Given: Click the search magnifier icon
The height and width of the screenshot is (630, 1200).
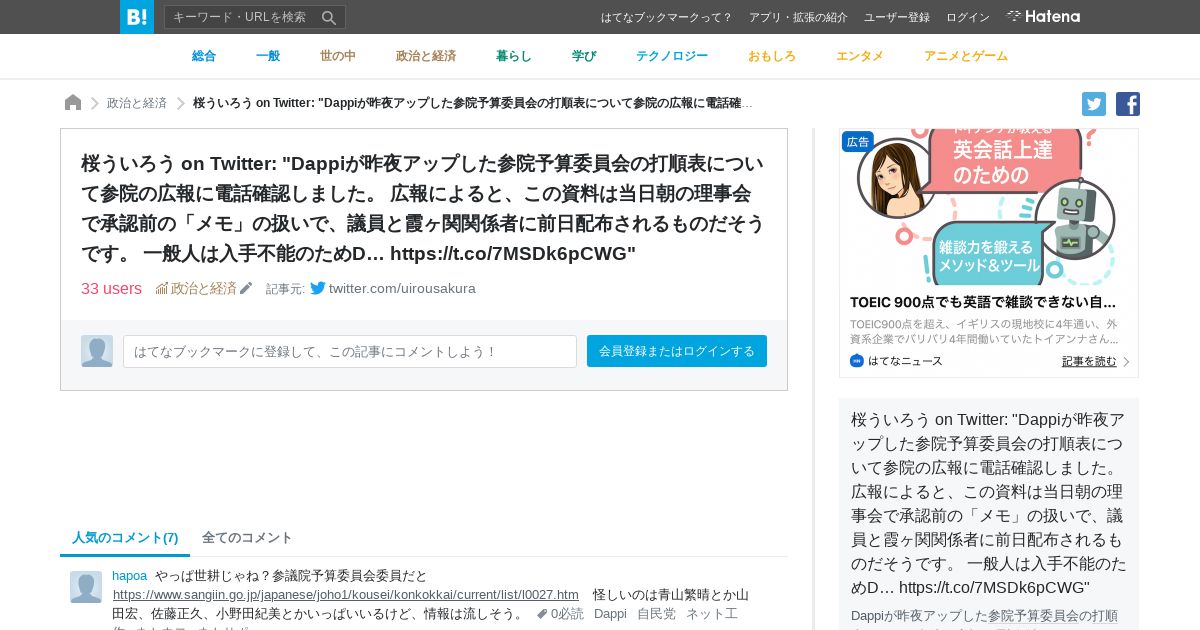Looking at the screenshot, I should 328,17.
